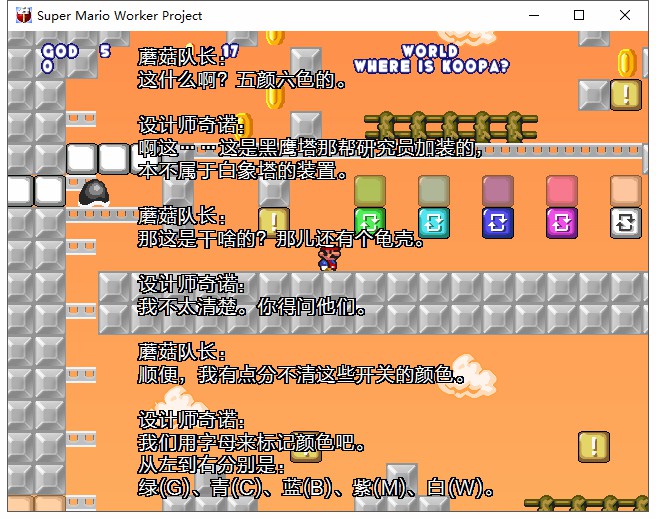Screen dimensions: 656x519
Task: Click the 'WHERE IS KOOPA?' level name
Action: (431, 66)
